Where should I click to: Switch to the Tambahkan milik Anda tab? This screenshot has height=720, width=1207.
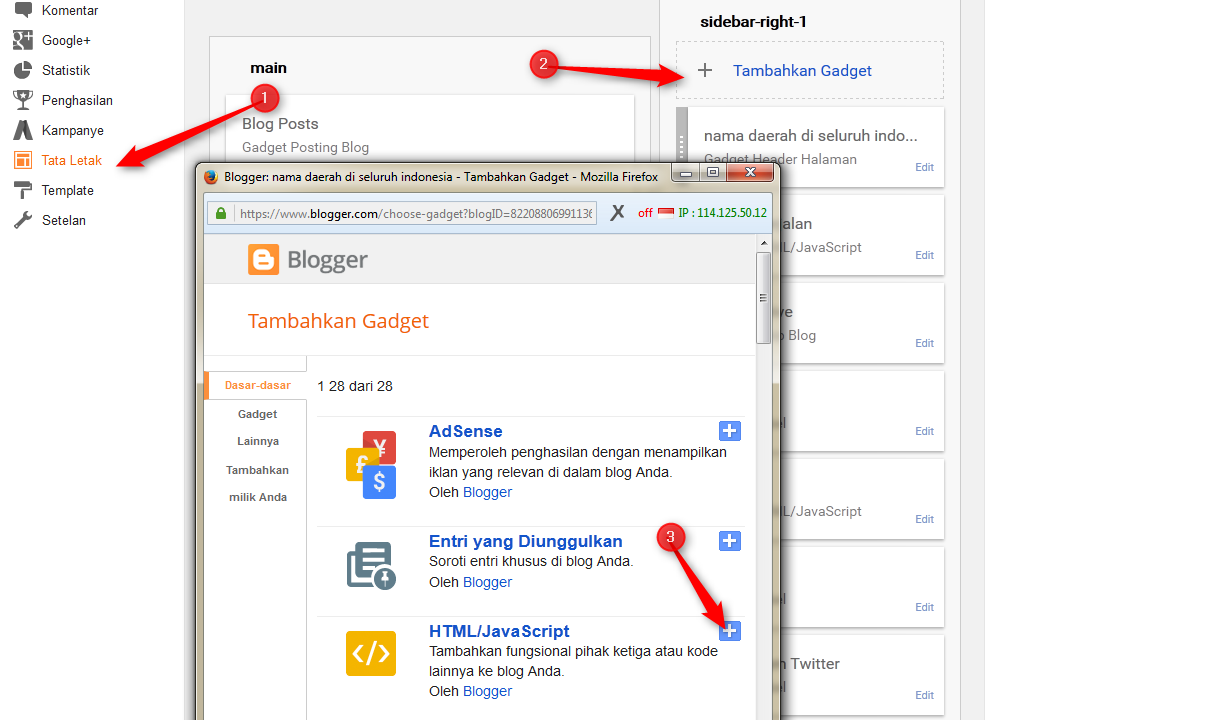click(257, 483)
